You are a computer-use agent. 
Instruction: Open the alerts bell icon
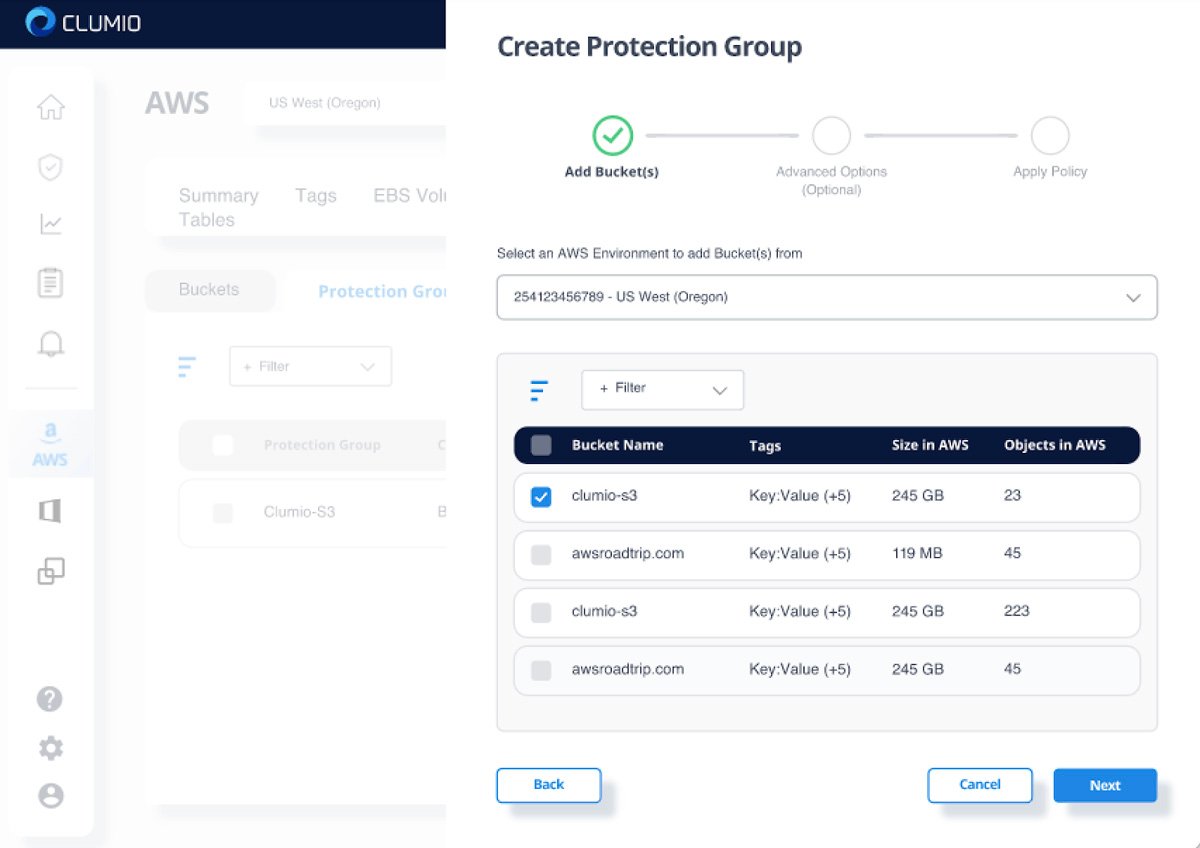point(51,345)
